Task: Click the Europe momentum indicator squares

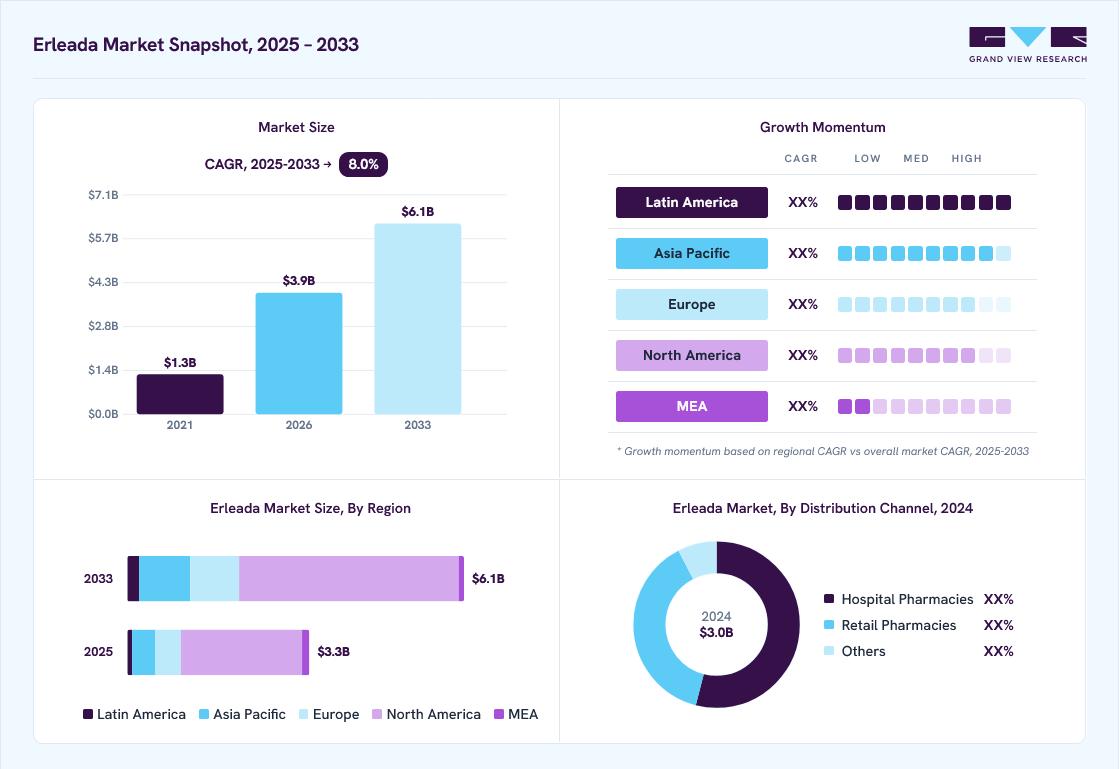Action: [924, 304]
